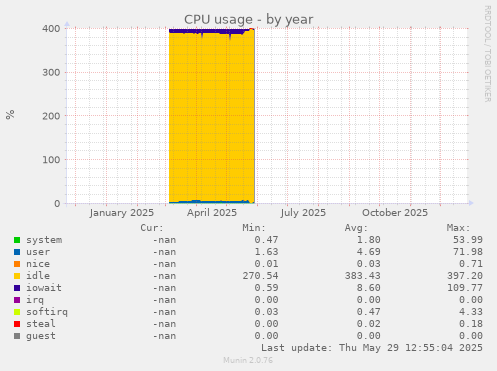Click the 100 y-axis label
The image size is (497, 371).
(x=51, y=160)
